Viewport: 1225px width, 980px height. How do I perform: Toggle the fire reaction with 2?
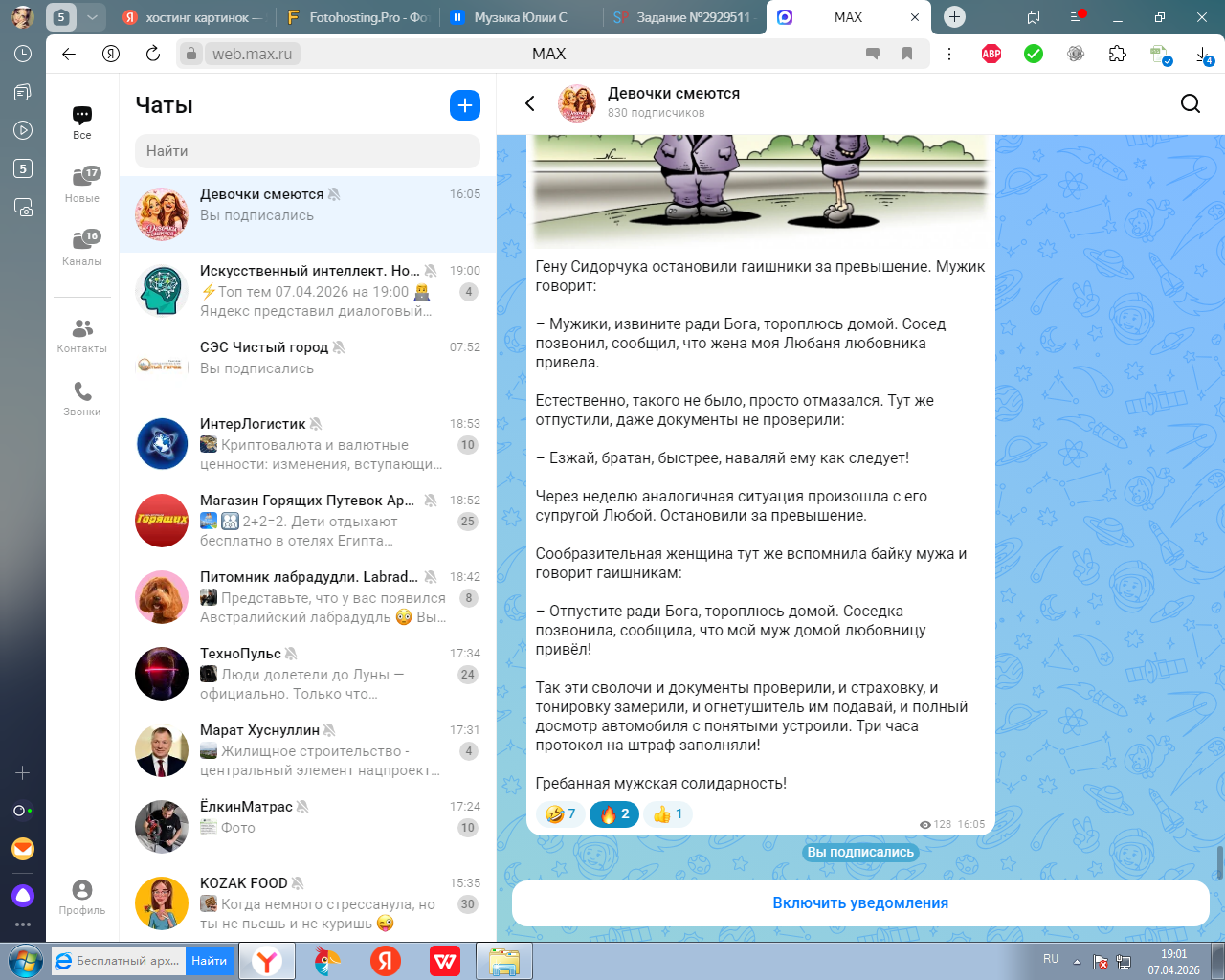(x=614, y=814)
